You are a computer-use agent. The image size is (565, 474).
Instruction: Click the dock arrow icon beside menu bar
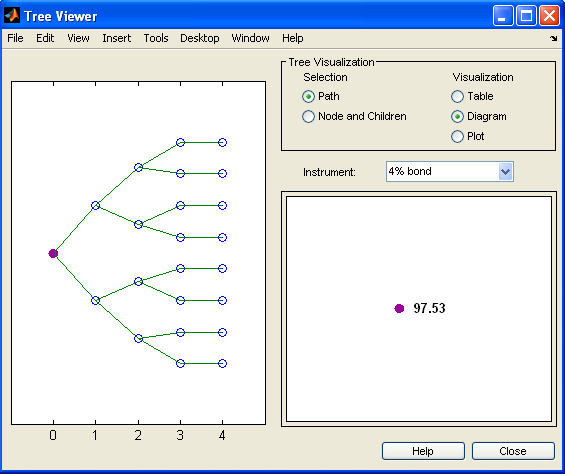click(553, 38)
